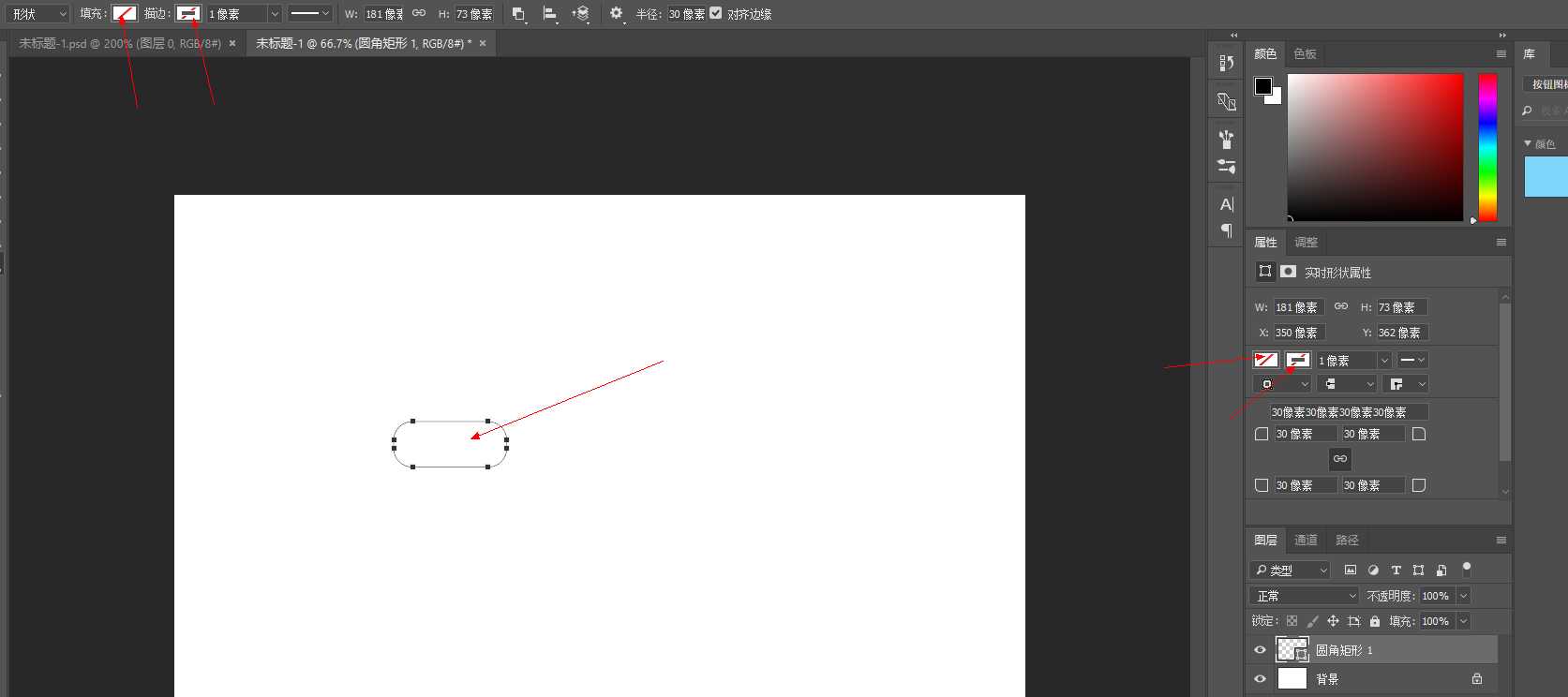1568x697 pixels.
Task: Open the History panel icon
Action: (x=1226, y=63)
